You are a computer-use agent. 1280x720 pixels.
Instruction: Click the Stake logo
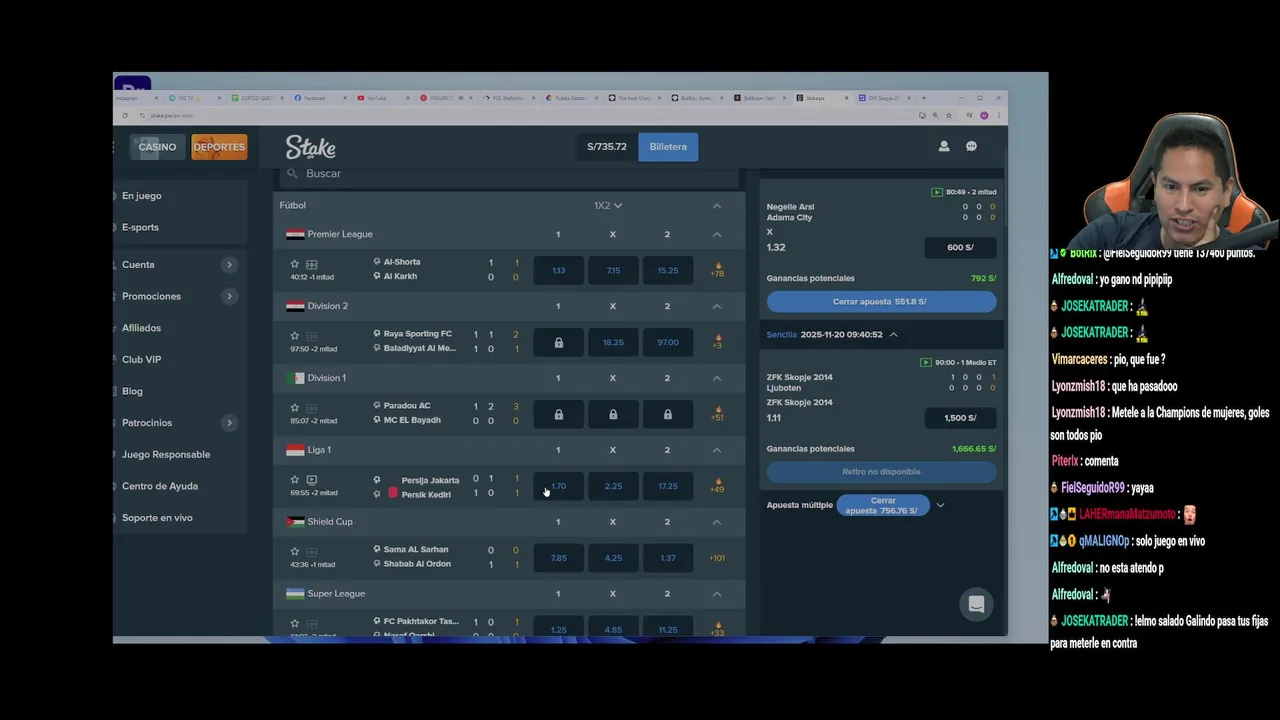310,147
